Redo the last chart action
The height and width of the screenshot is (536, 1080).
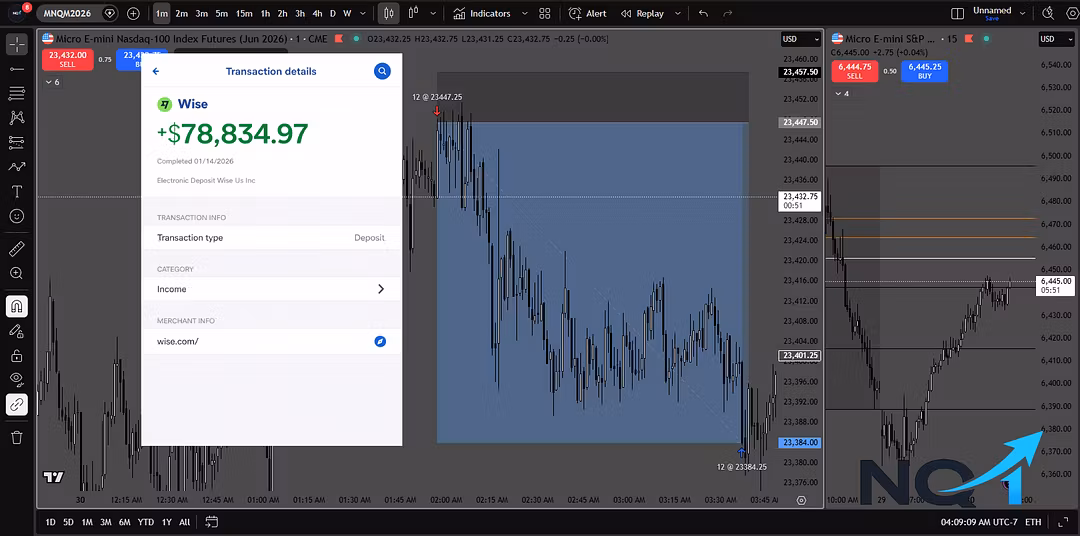point(728,13)
